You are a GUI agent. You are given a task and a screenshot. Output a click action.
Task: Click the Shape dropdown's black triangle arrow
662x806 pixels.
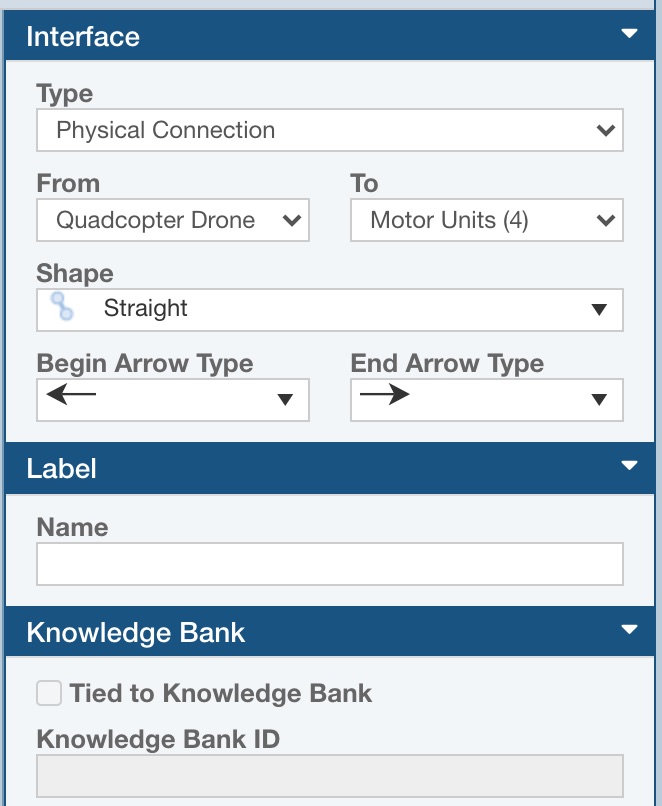tap(599, 310)
